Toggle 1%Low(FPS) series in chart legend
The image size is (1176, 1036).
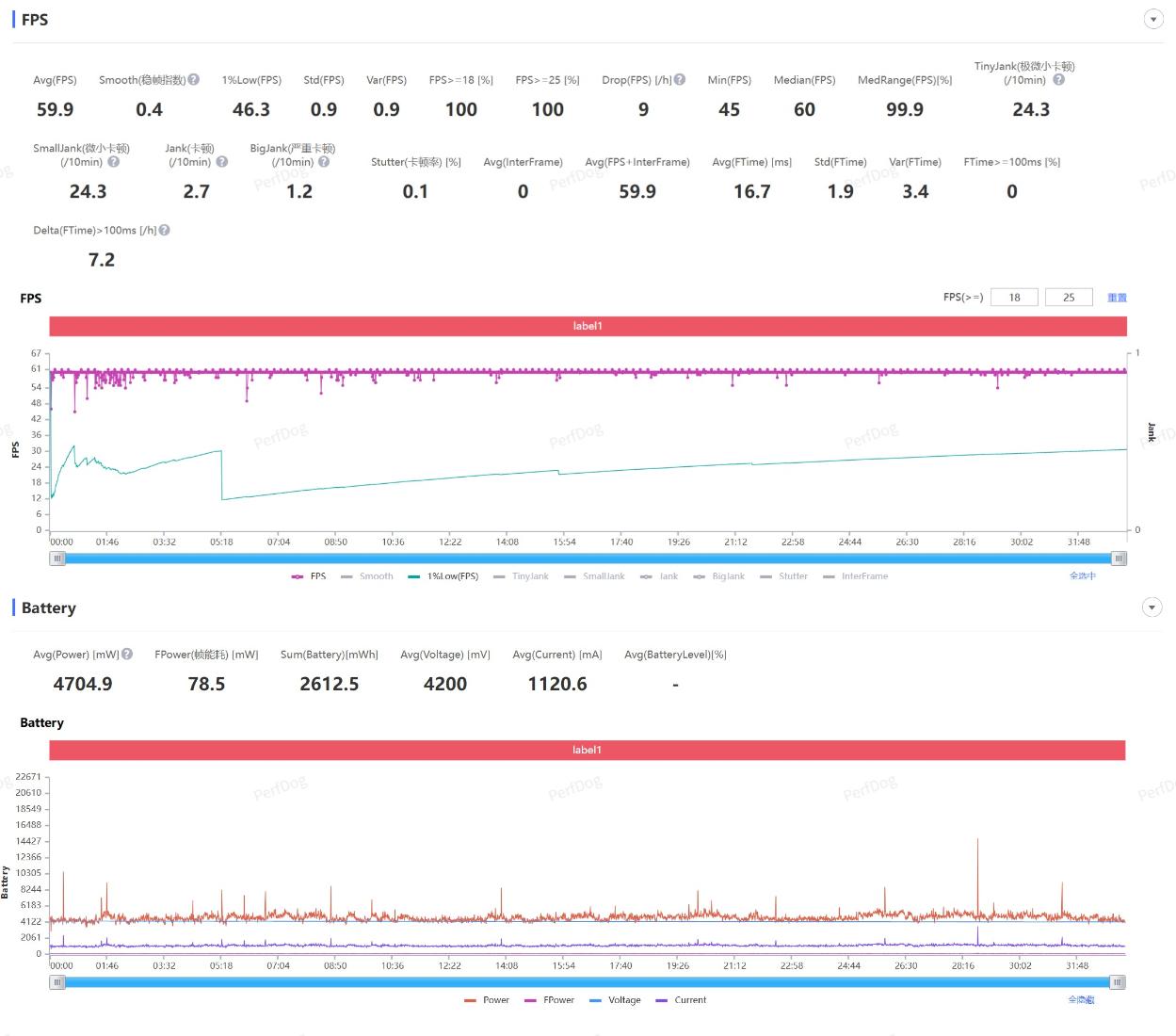443,576
